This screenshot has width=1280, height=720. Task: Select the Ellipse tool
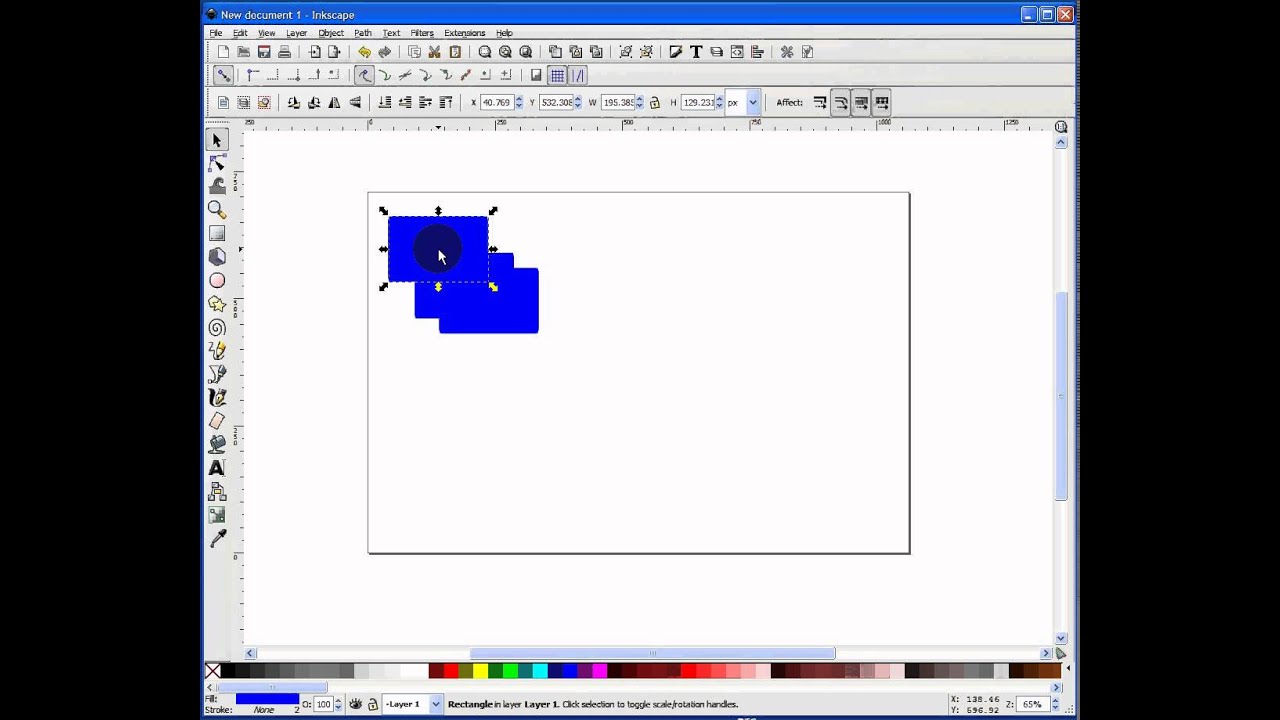point(217,281)
